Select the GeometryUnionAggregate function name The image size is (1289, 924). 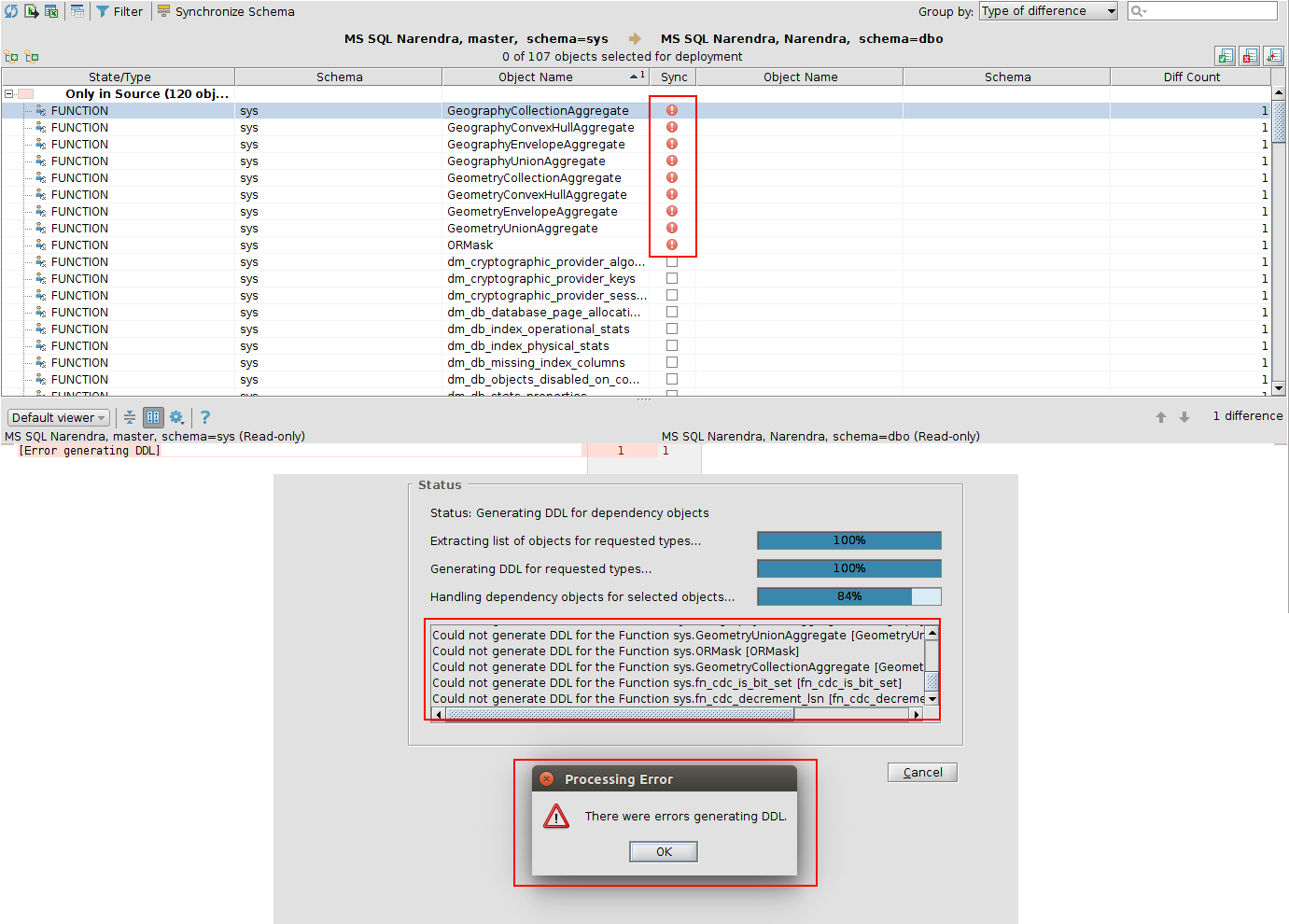[523, 228]
